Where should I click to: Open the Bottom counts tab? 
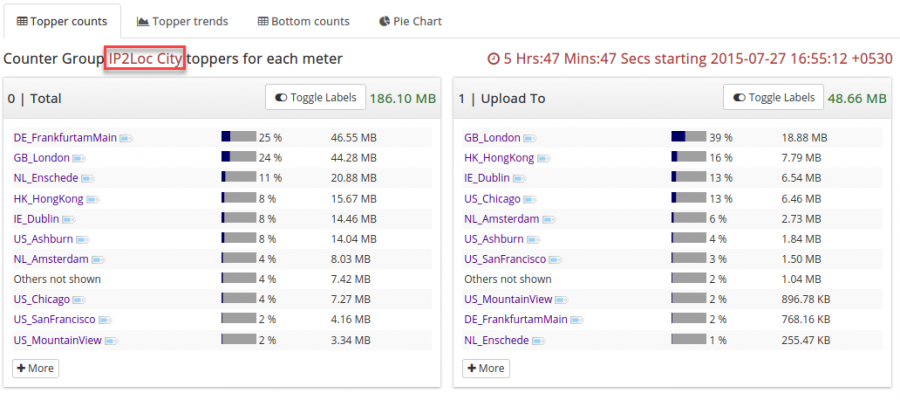pos(304,21)
